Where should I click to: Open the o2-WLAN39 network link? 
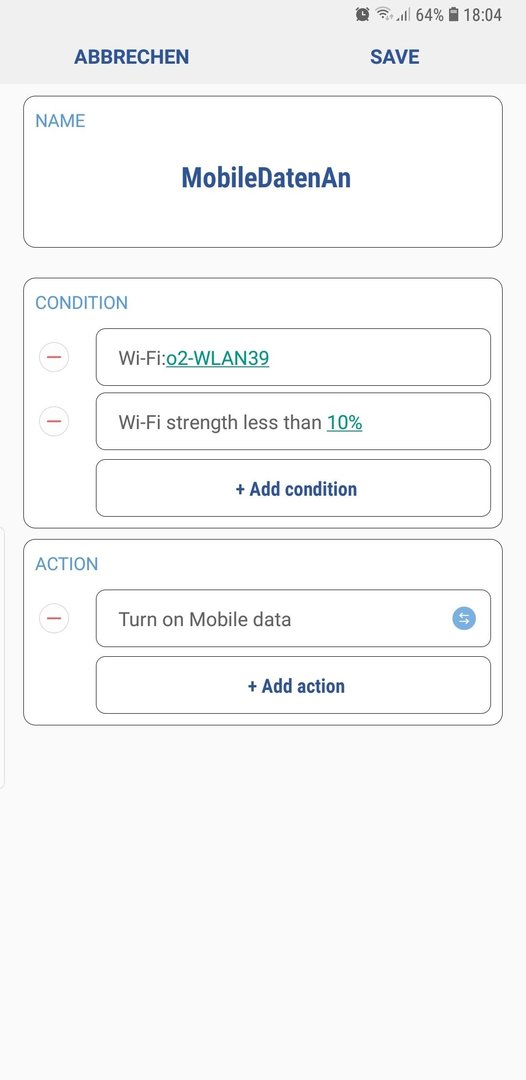[x=218, y=358]
